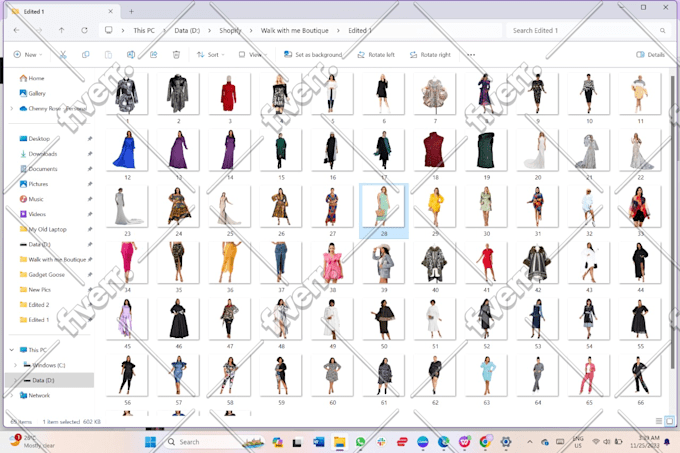The height and width of the screenshot is (453, 680).
Task: Show hidden system tray icons chevron
Action: click(530, 442)
